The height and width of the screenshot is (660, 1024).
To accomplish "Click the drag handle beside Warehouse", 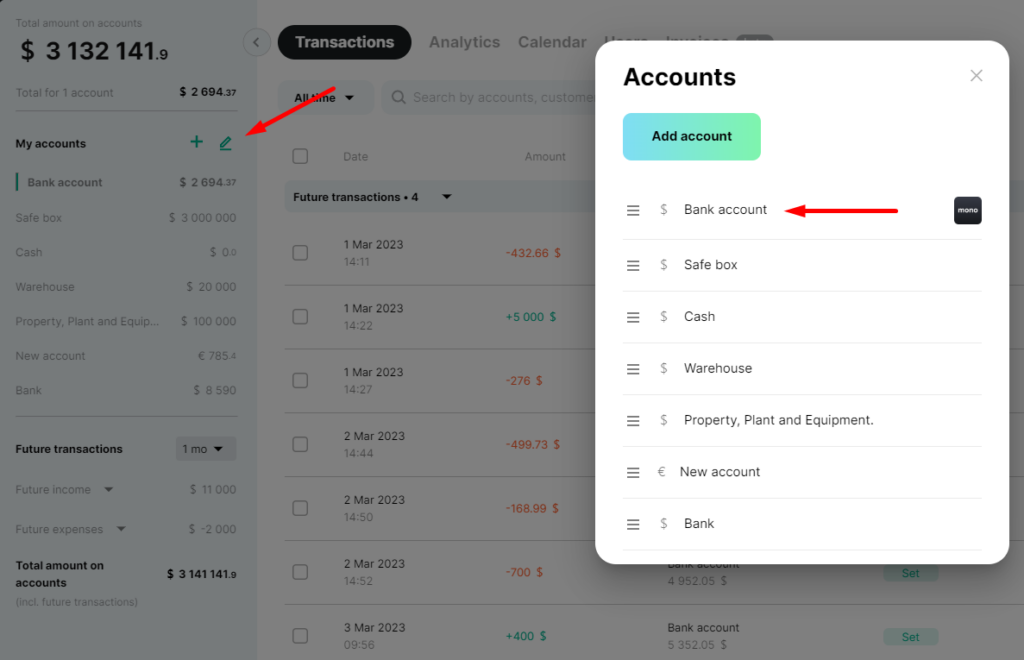I will point(633,369).
